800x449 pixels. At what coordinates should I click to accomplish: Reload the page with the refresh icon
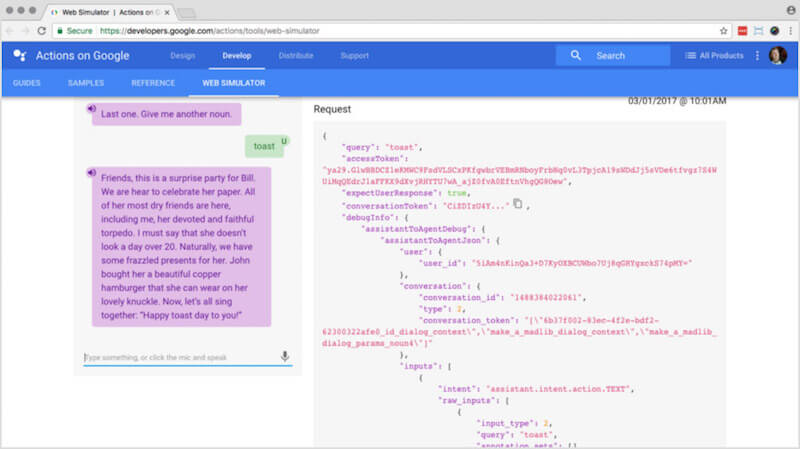(x=42, y=31)
